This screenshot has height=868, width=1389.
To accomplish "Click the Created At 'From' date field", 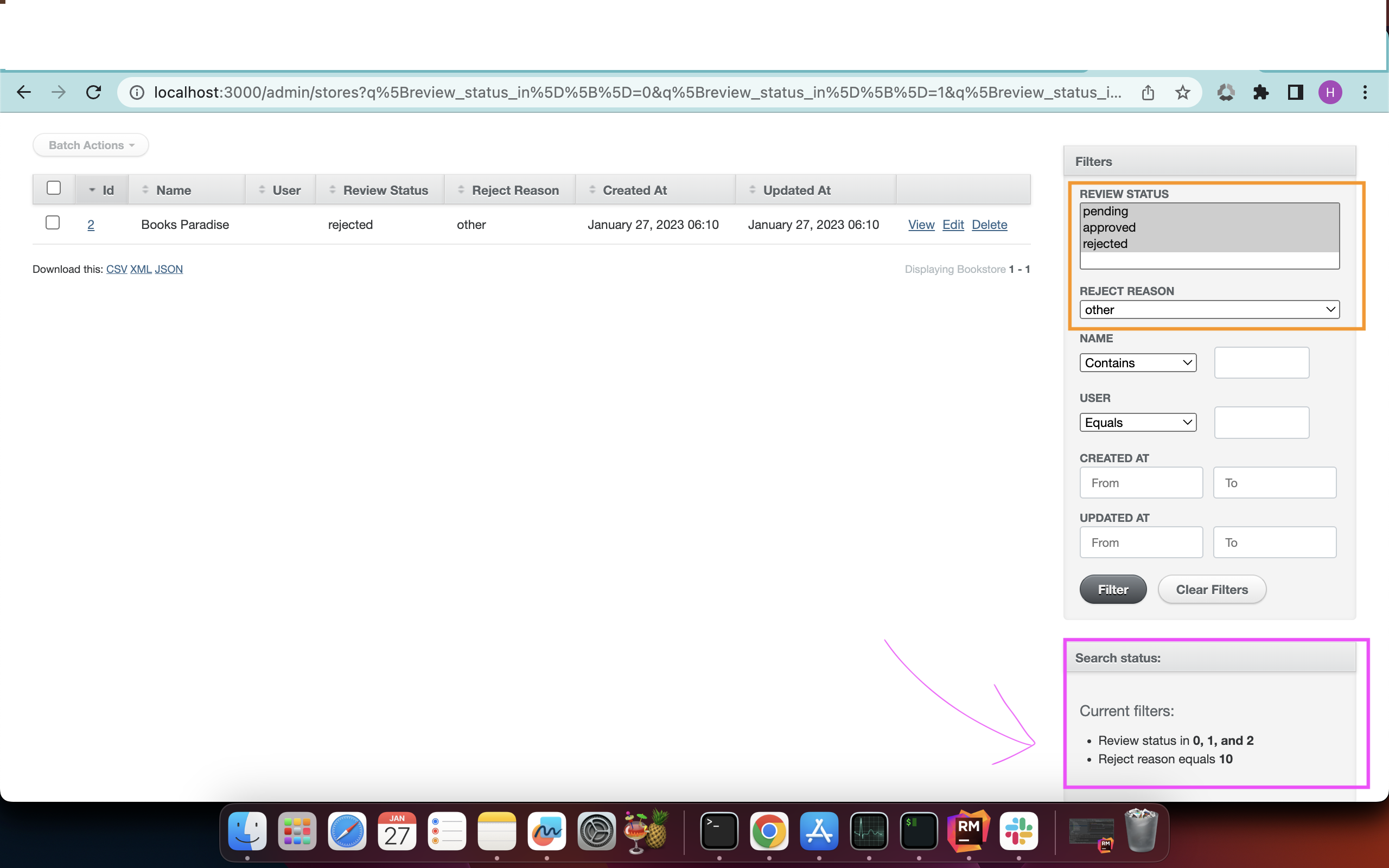I will 1140,483.
